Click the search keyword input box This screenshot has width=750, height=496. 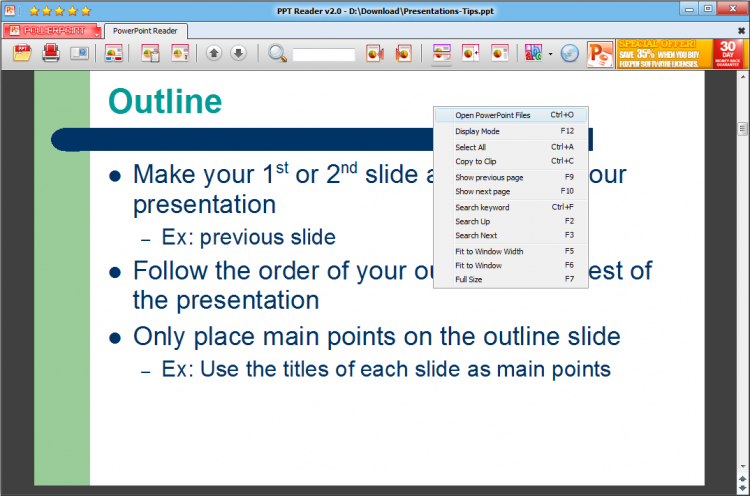[x=324, y=55]
